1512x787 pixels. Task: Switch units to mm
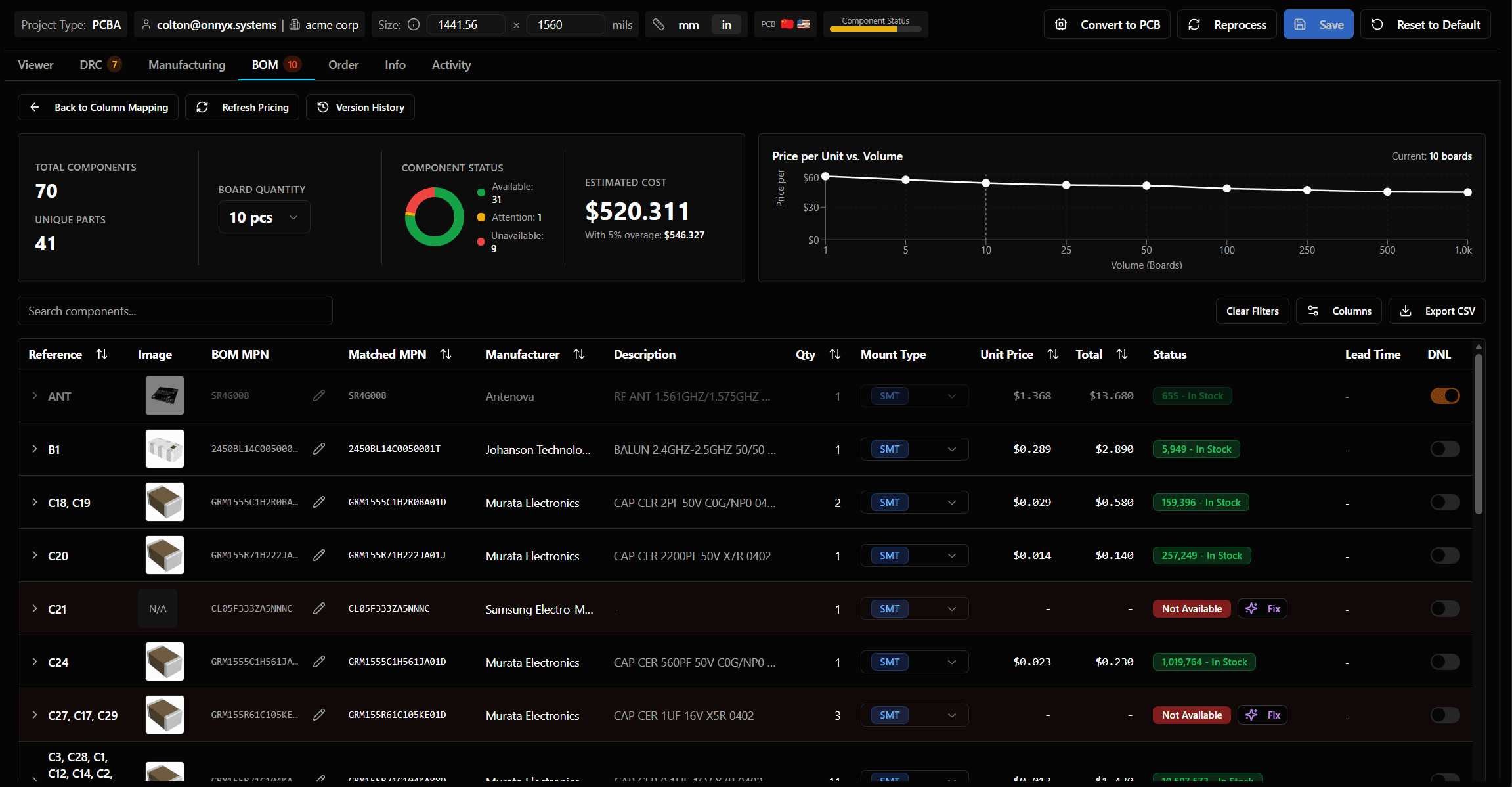click(x=688, y=24)
